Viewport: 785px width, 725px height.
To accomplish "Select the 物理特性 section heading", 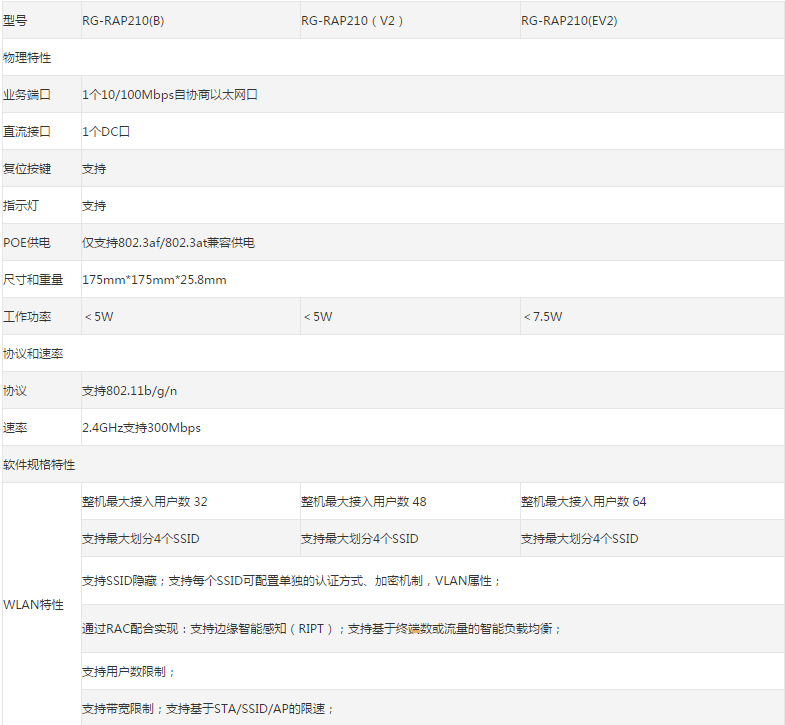I will [x=27, y=58].
